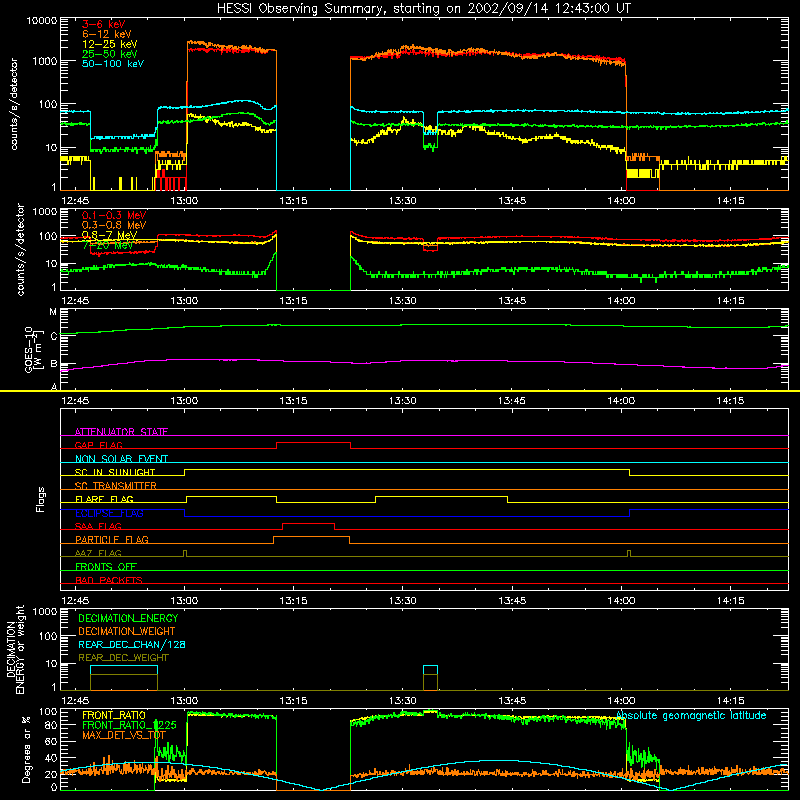Viewport: 800px width, 800px height.
Task: Click the Degrees or % axis title
Action: pyautogui.click(x=26, y=749)
